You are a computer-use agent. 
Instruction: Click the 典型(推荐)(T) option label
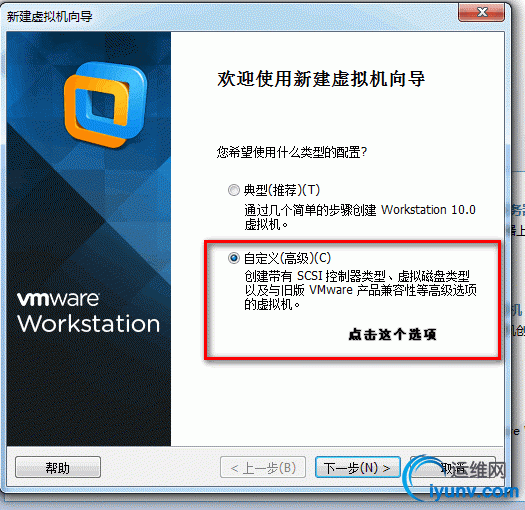282,190
